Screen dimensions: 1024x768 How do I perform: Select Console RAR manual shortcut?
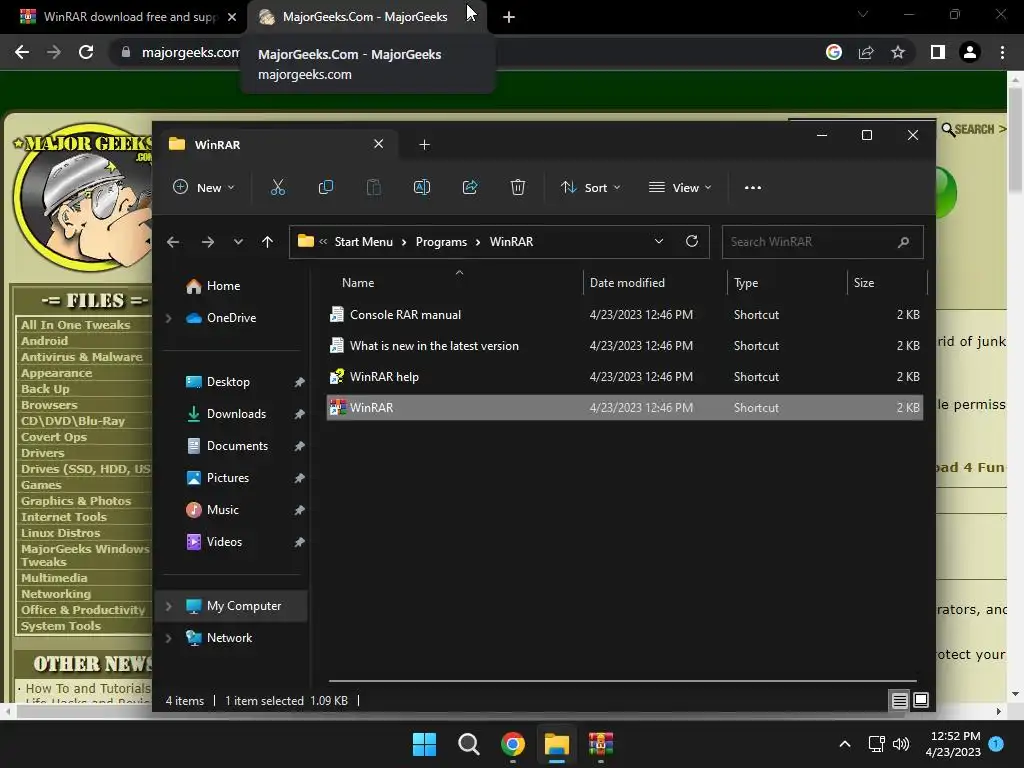[624, 315]
